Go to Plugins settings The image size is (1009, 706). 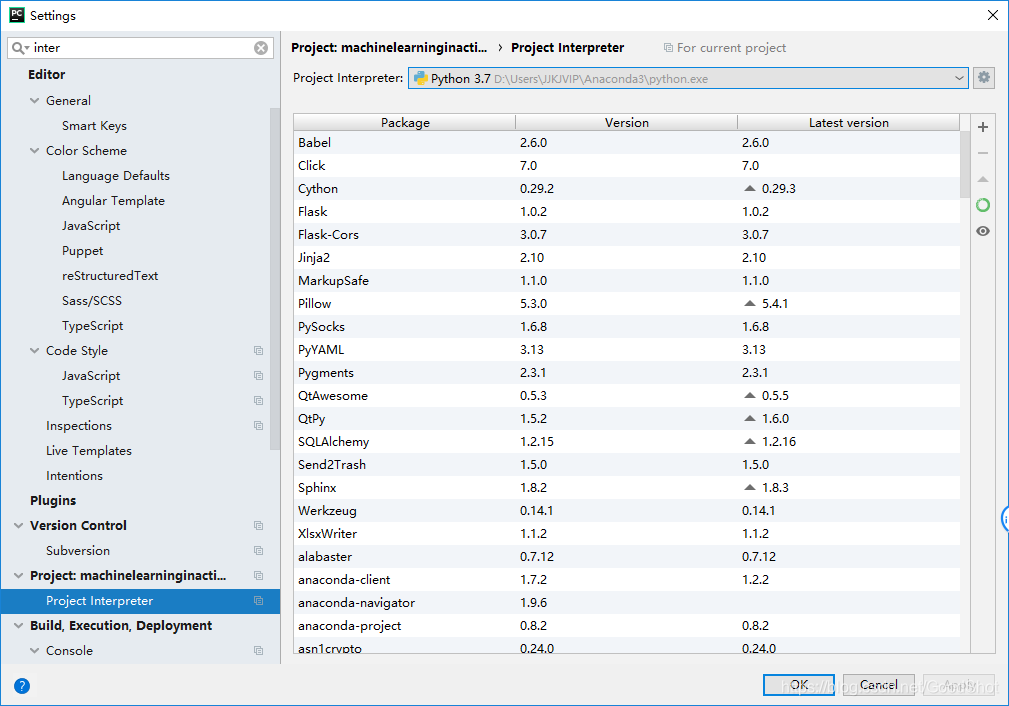pyautogui.click(x=53, y=501)
